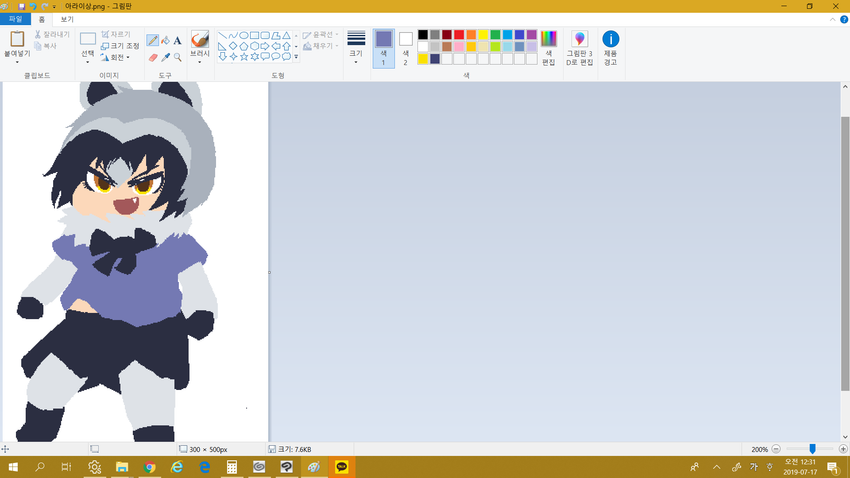Viewport: 850px width, 478px height.
Task: Choose the Rounded rectangular callout shape
Action: coord(265,56)
